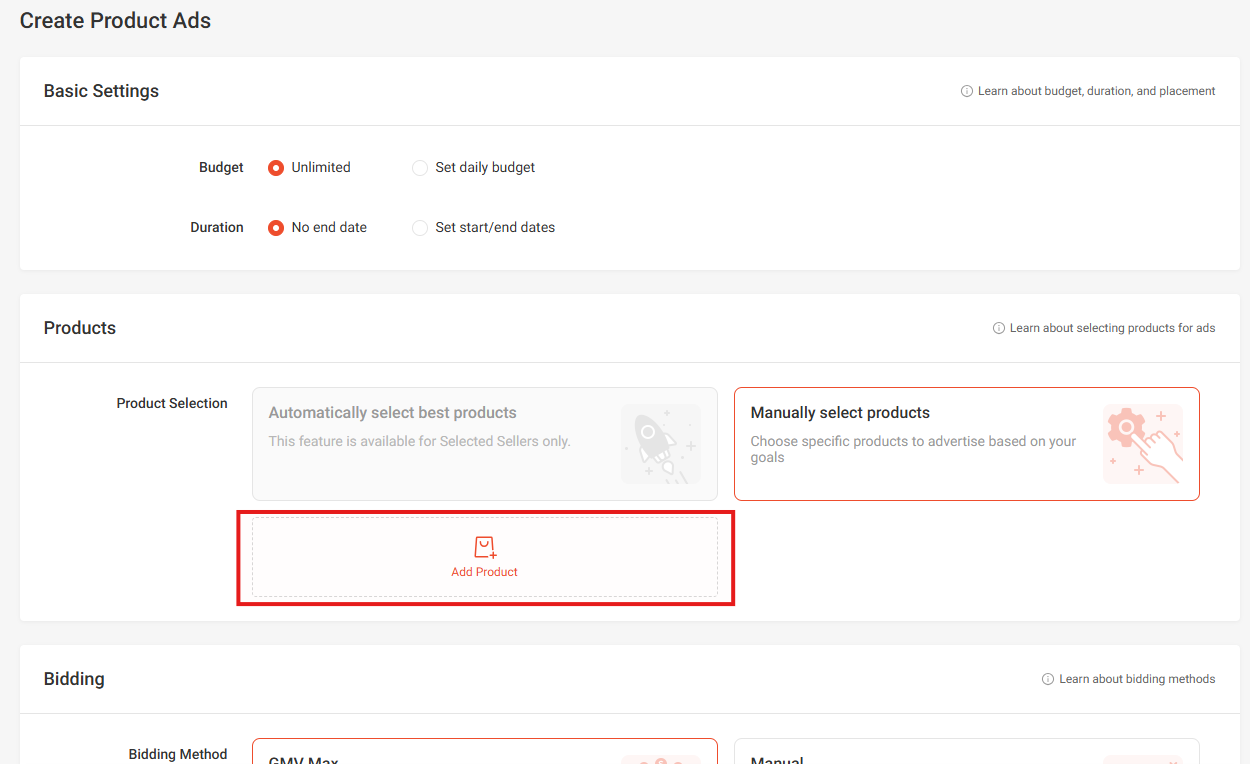Click the Add Product text label
This screenshot has width=1250, height=764.
(485, 572)
